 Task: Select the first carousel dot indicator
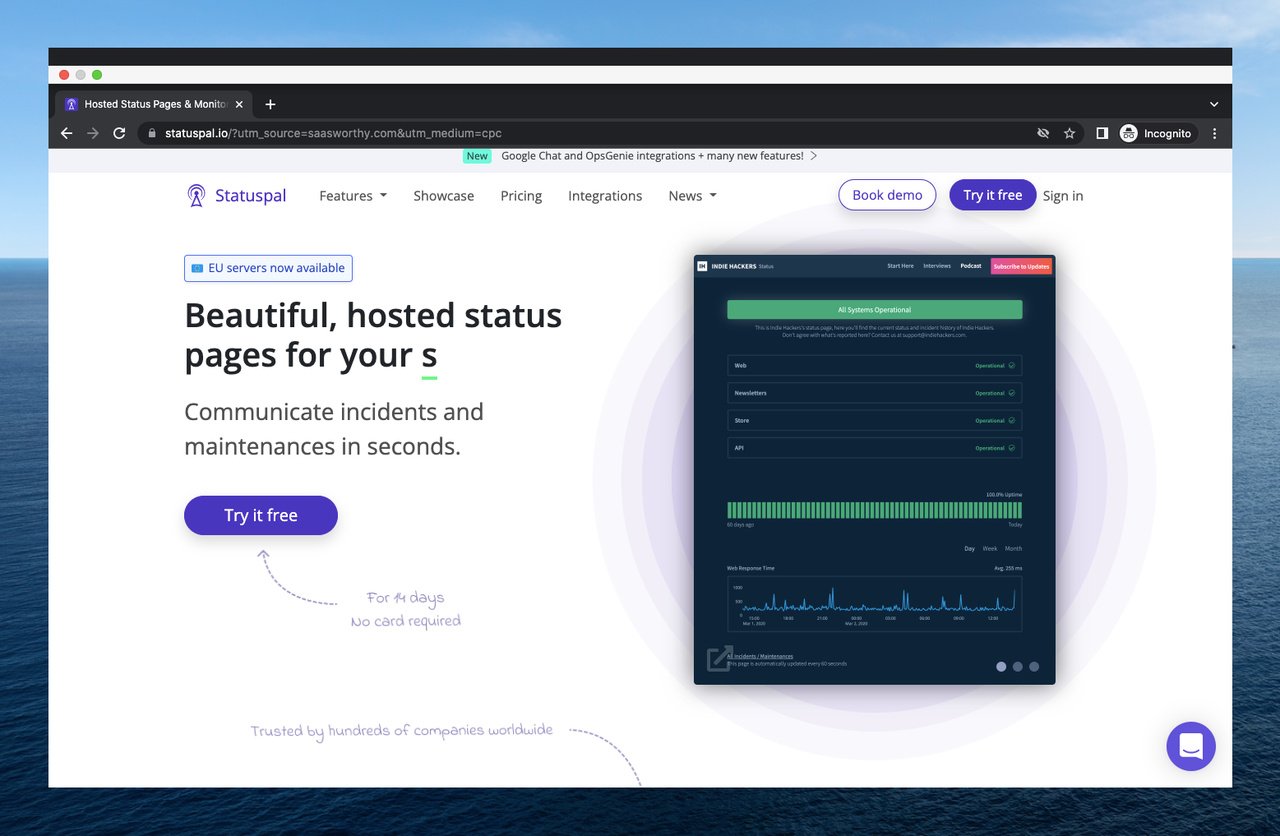1001,667
